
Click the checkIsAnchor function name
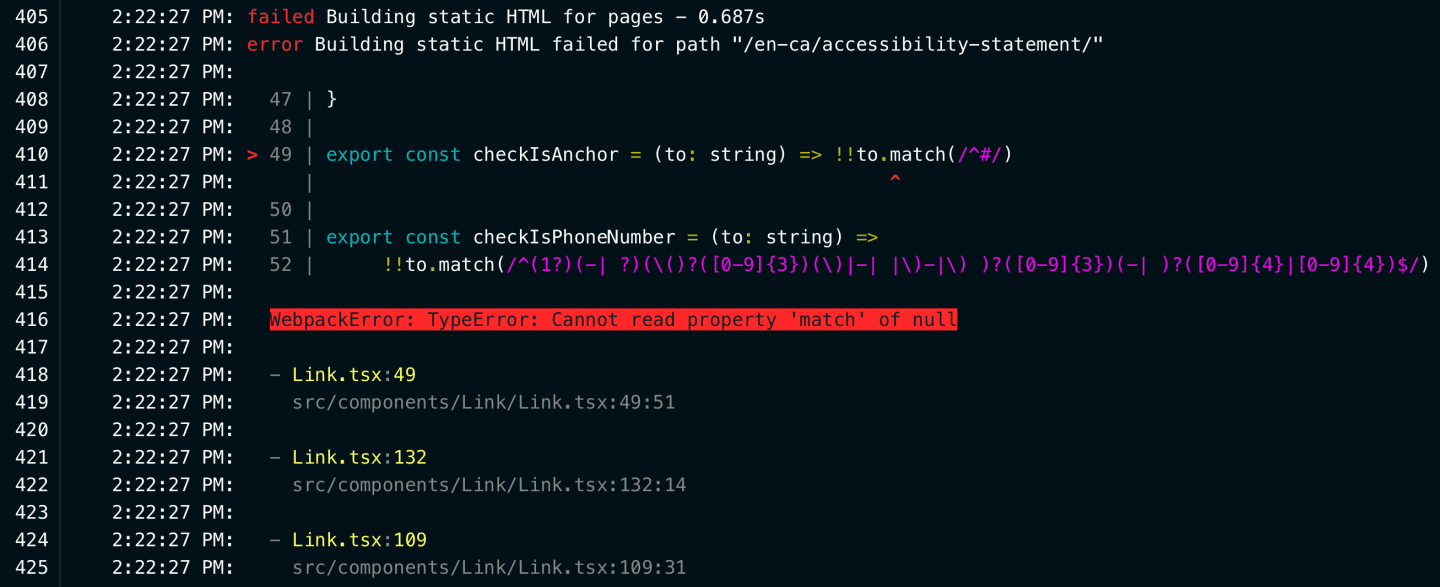[x=545, y=155]
